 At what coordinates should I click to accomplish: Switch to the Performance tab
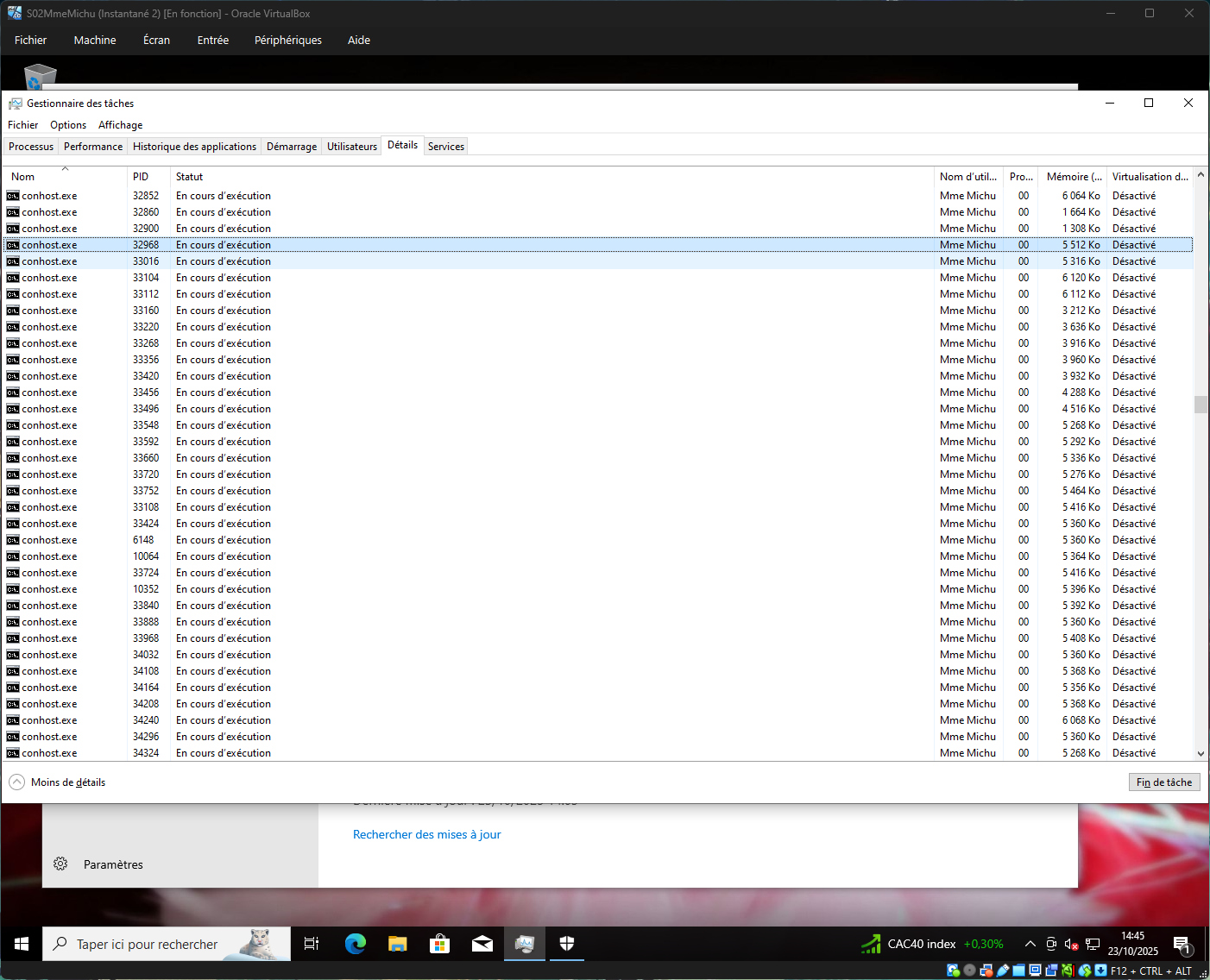tap(93, 147)
